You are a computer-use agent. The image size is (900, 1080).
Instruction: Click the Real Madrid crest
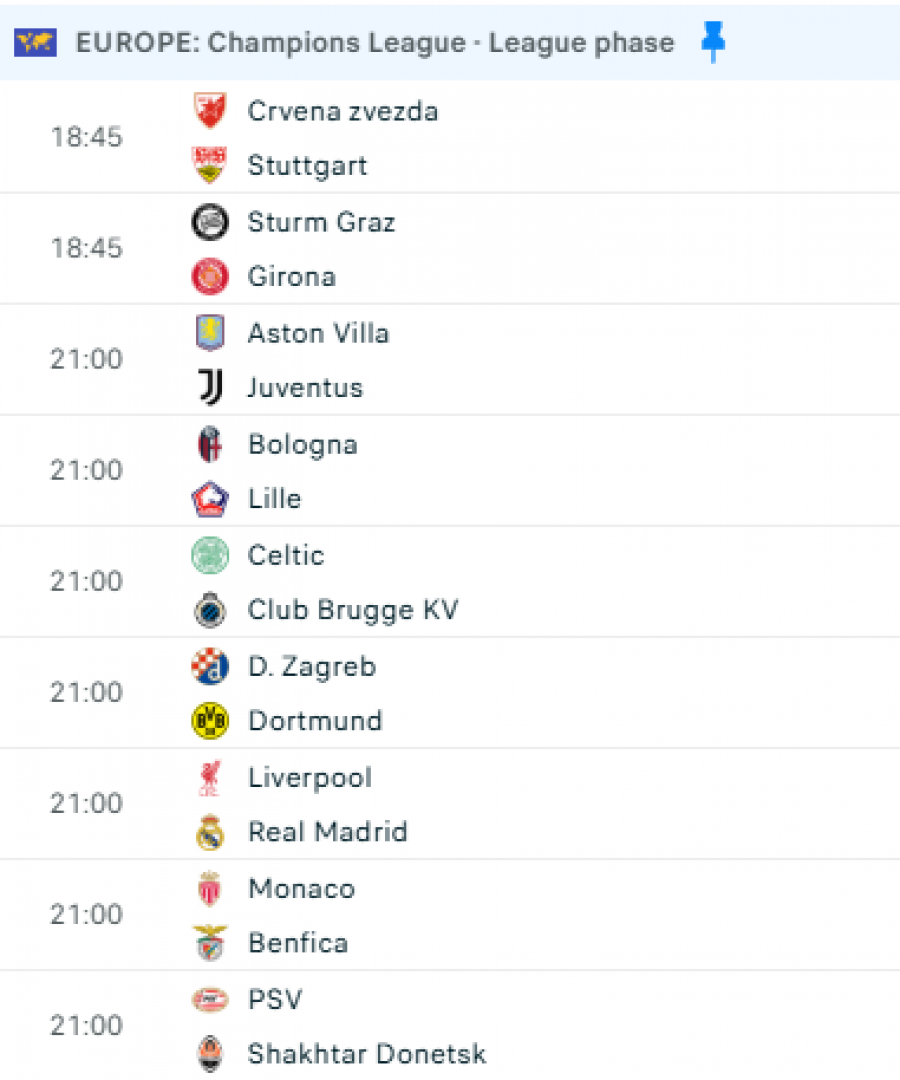click(210, 832)
